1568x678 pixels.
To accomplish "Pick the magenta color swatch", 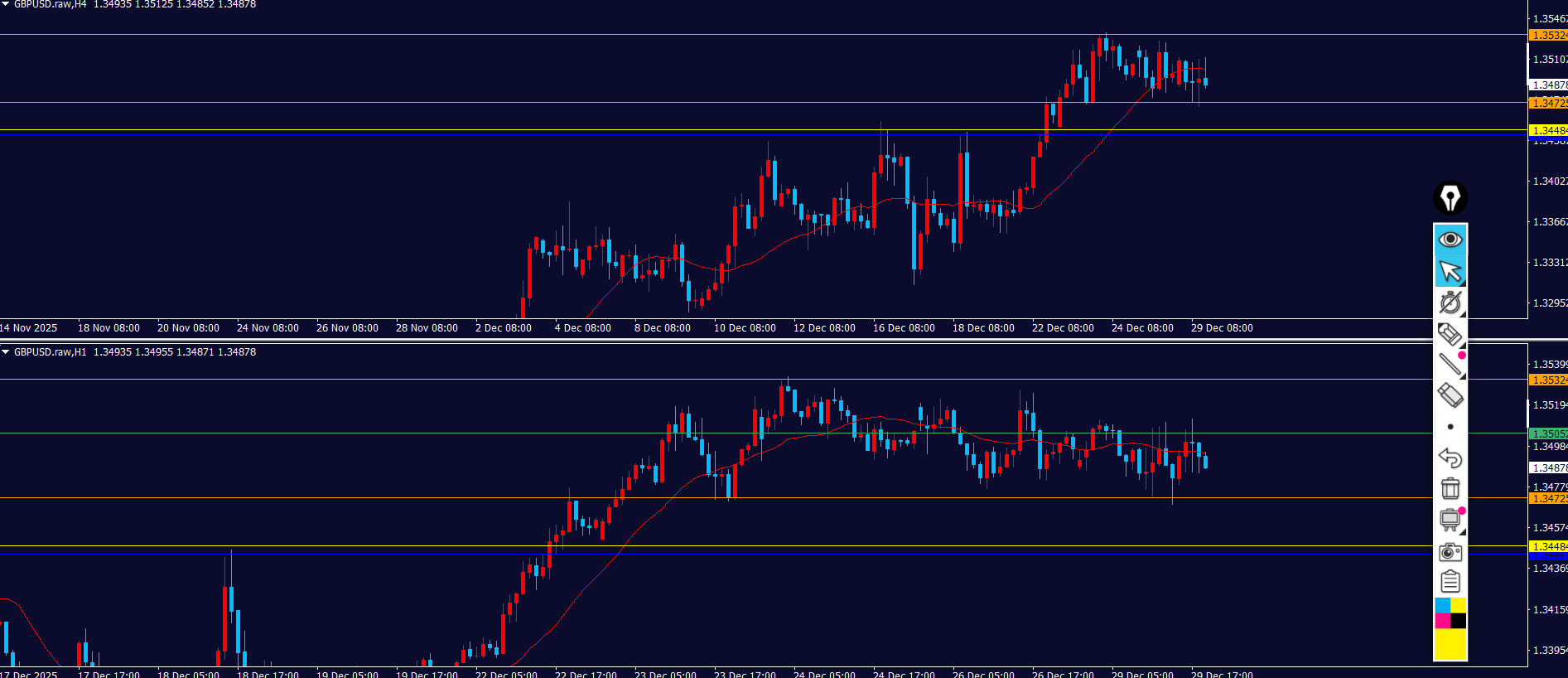I will 1442,621.
